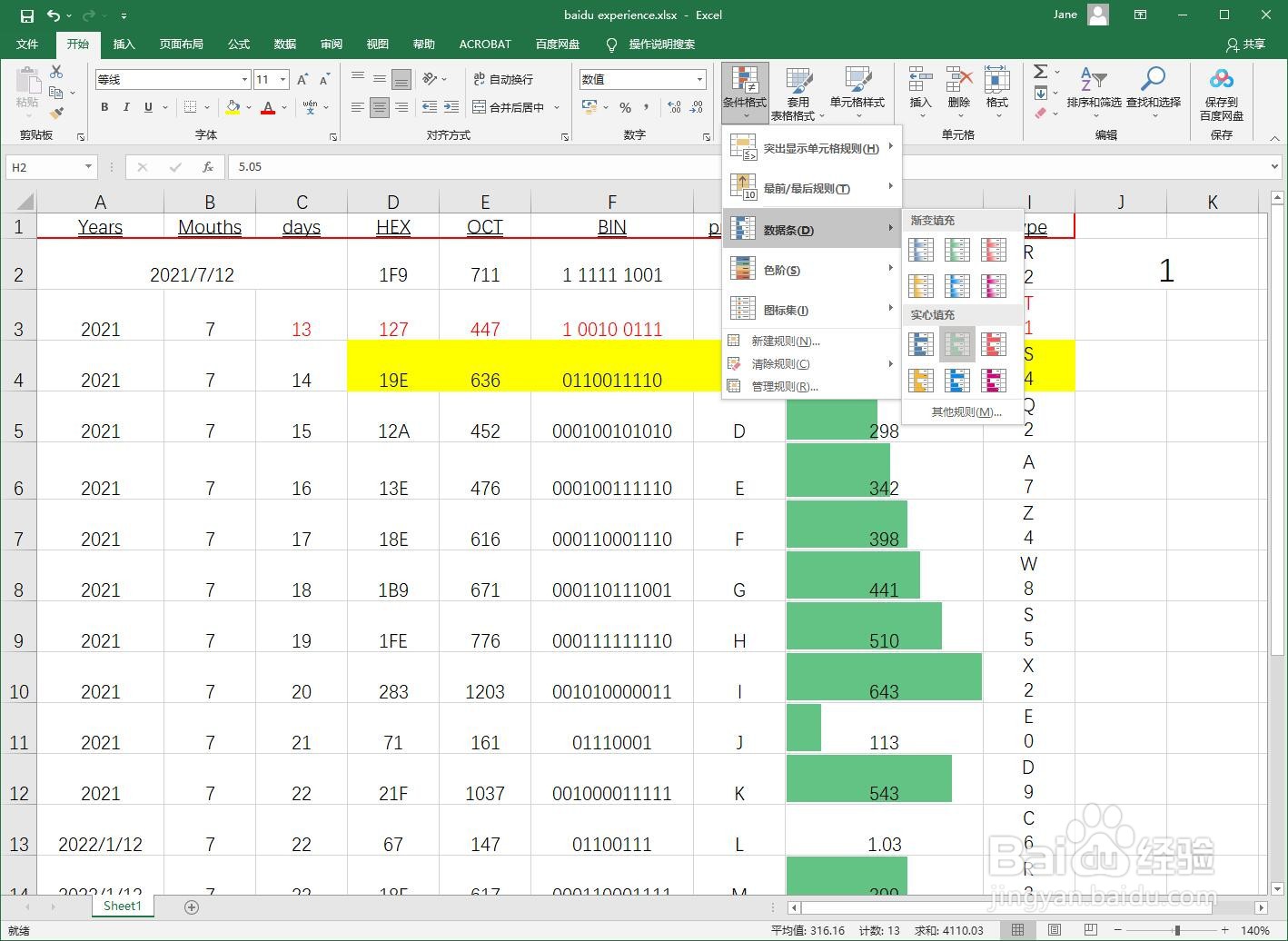Select green gradient fill data bar
Image resolution: width=1288 pixels, height=941 pixels.
coord(957,249)
